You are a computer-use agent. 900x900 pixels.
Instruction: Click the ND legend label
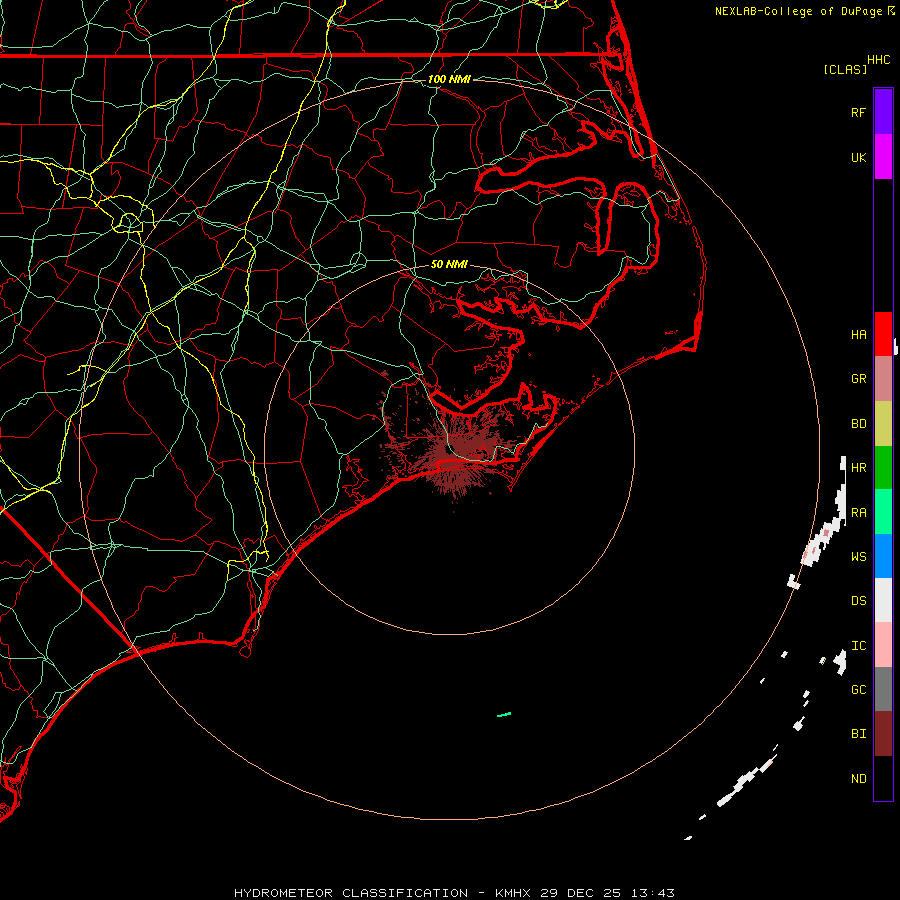(x=858, y=778)
